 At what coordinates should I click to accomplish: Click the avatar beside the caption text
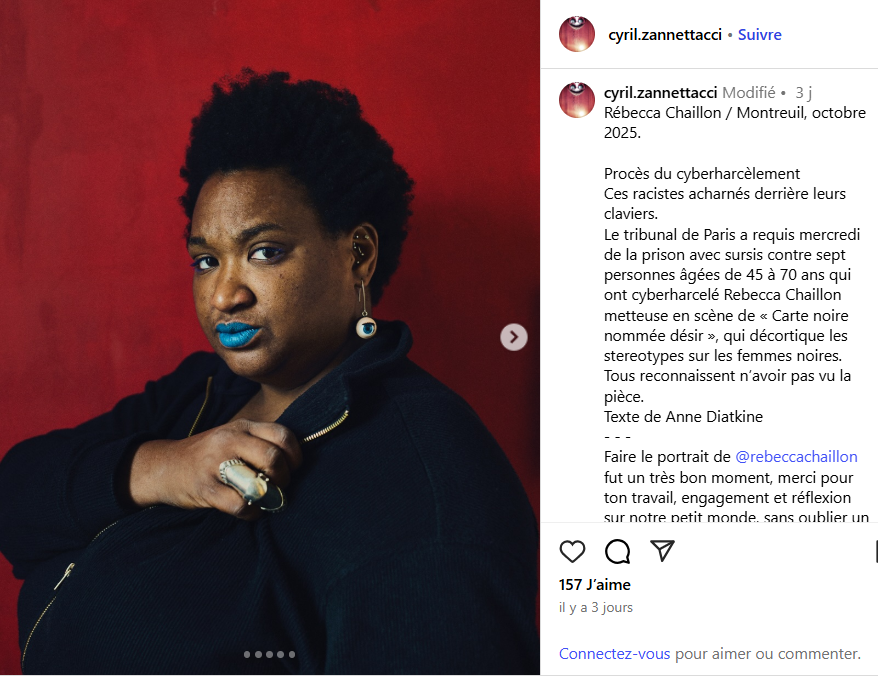(577, 100)
